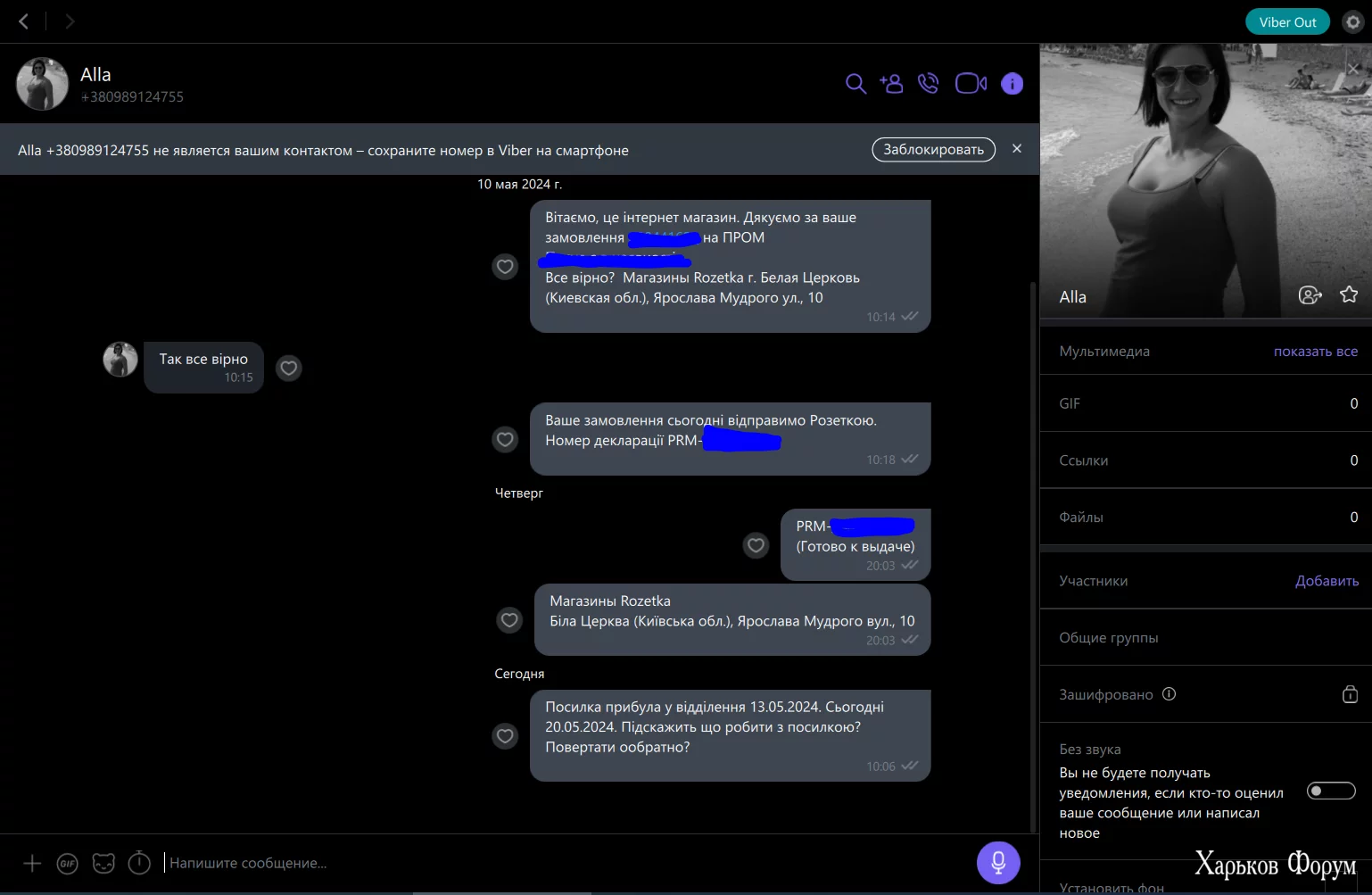Like the 'Посилка прибула' message
Image resolution: width=1372 pixels, height=895 pixels.
[x=505, y=736]
